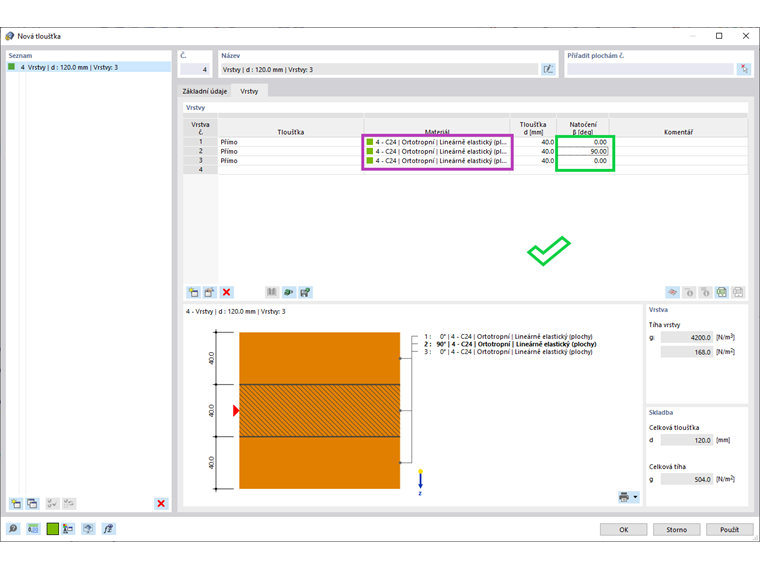Click the hatched middle layer in preview

click(x=319, y=411)
